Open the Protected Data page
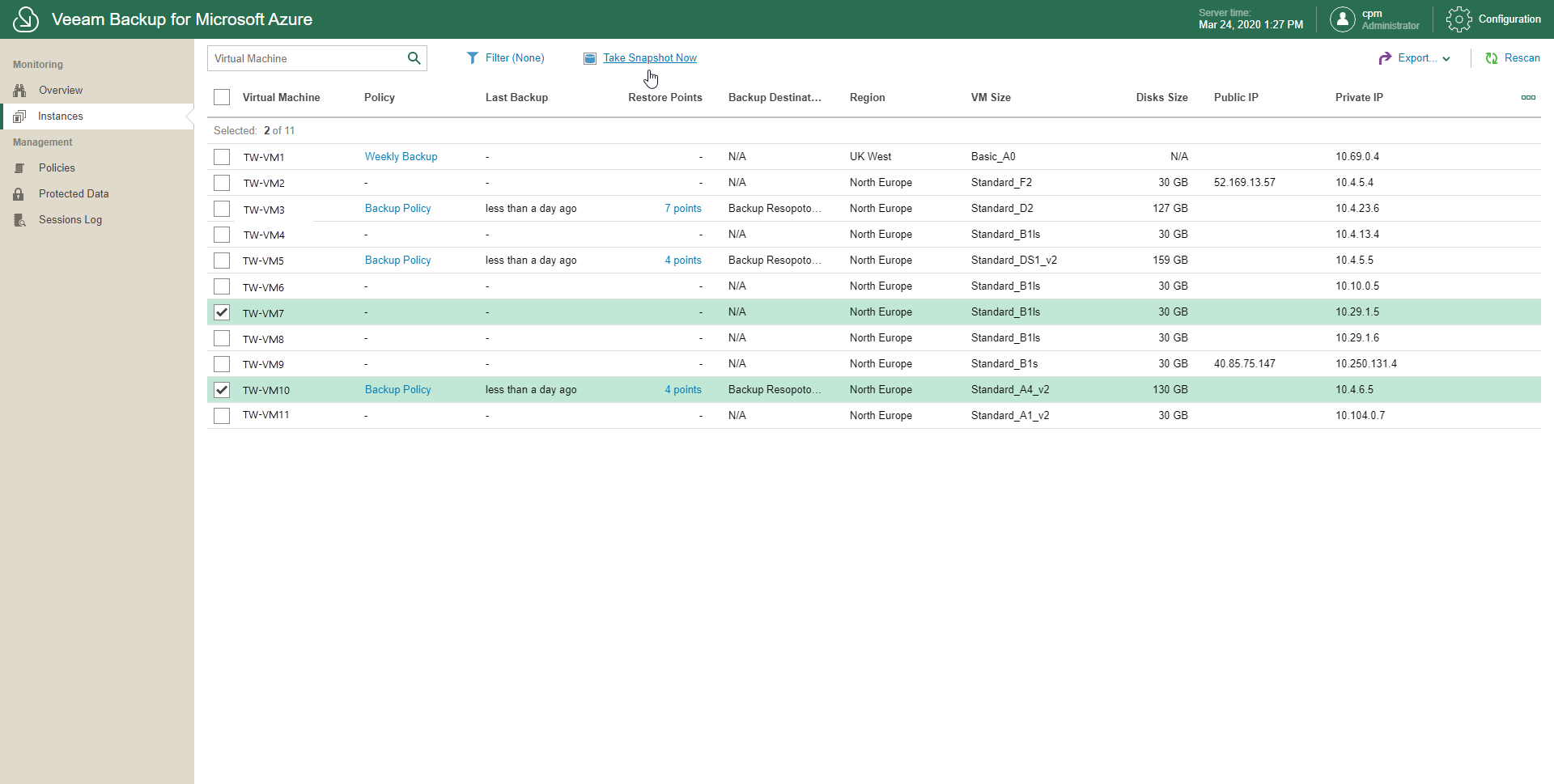The image size is (1554, 784). (74, 194)
